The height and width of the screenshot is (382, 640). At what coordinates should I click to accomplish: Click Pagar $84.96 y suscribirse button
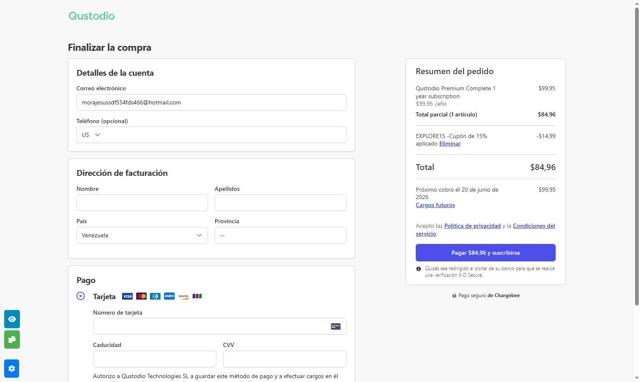(x=485, y=253)
